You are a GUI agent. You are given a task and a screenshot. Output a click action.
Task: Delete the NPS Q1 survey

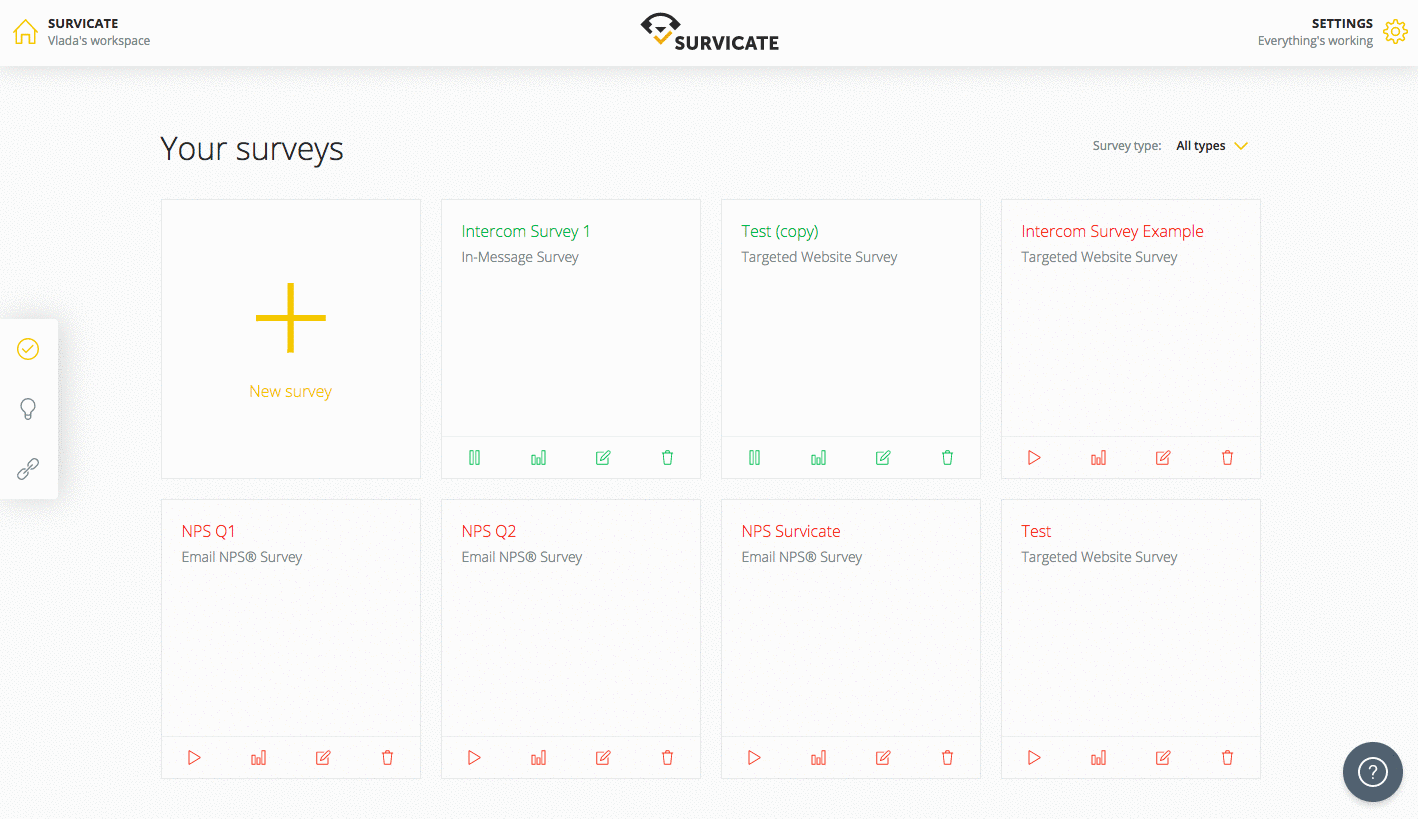(x=388, y=758)
